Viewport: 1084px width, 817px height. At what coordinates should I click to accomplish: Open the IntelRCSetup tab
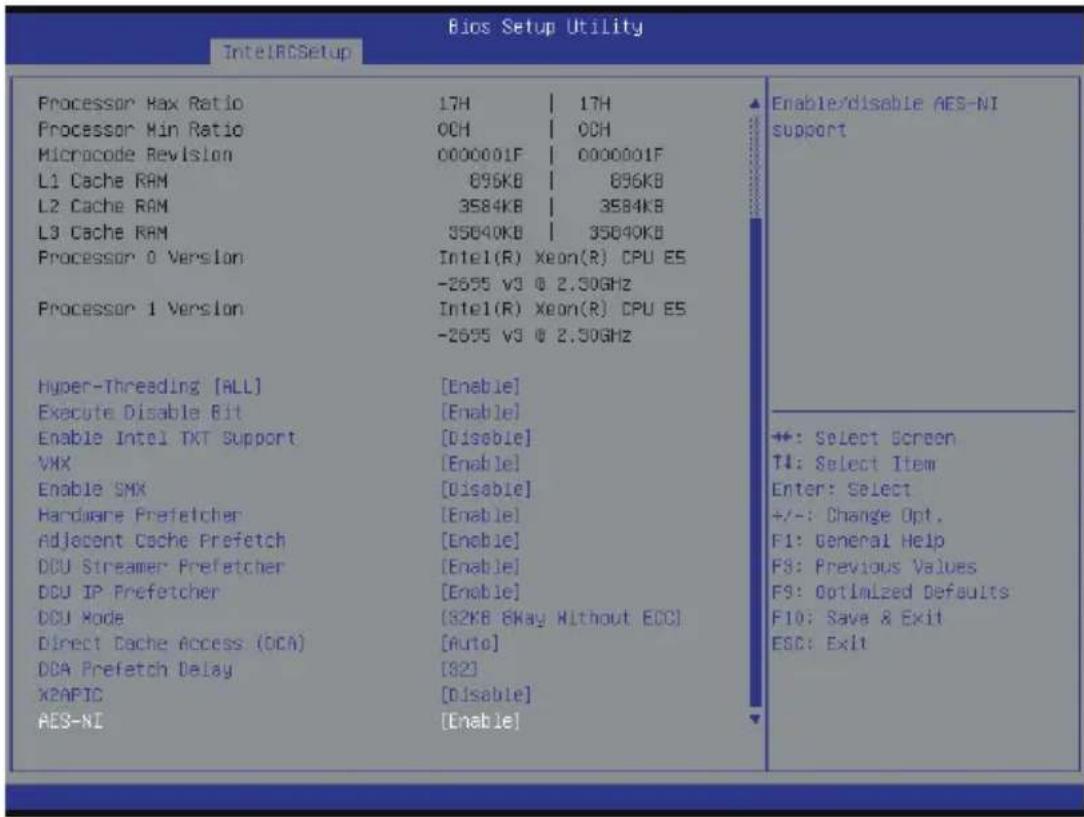point(286,52)
